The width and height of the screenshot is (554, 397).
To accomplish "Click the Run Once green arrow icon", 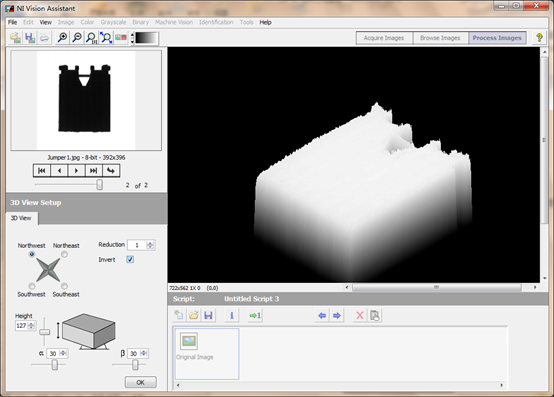I will 255,315.
